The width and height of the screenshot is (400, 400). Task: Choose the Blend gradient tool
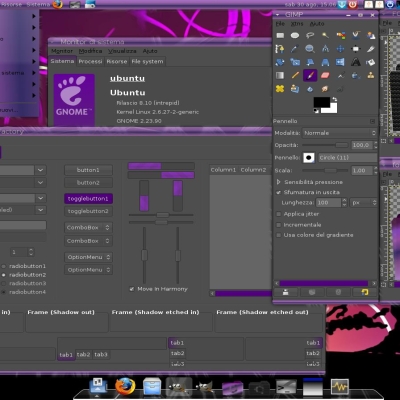(280, 76)
